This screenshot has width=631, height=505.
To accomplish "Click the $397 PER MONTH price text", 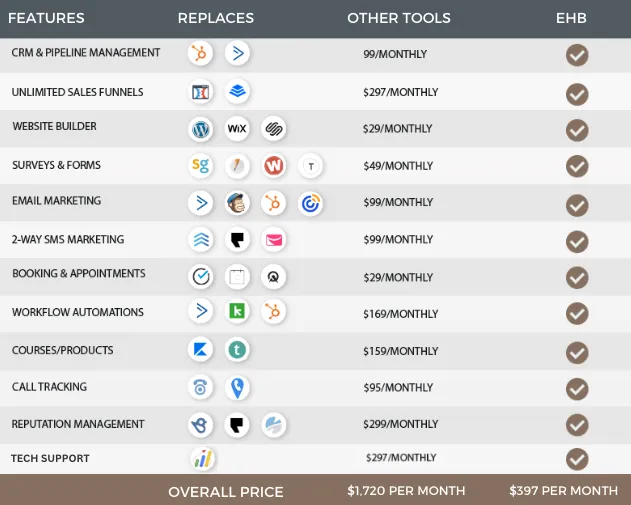I will tap(563, 491).
